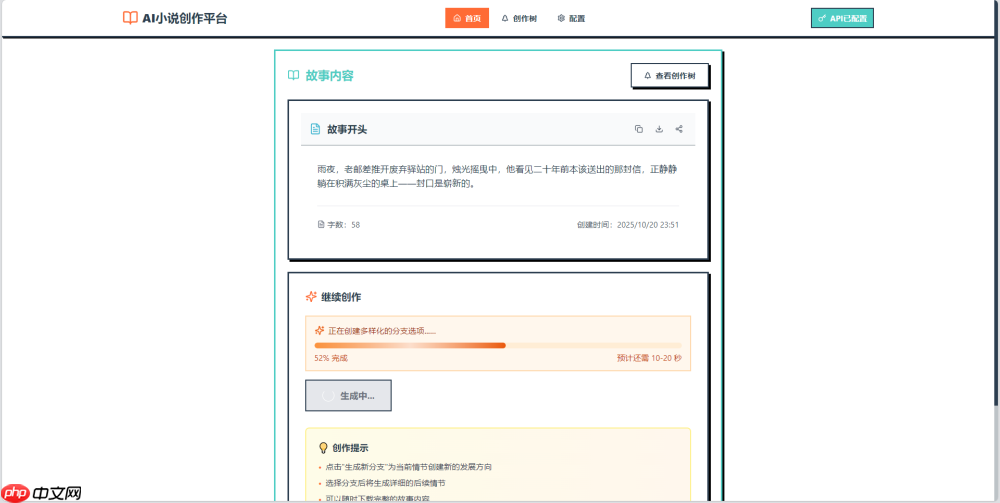Click the 故事开头 heading text
The height and width of the screenshot is (503, 1000).
click(347, 129)
